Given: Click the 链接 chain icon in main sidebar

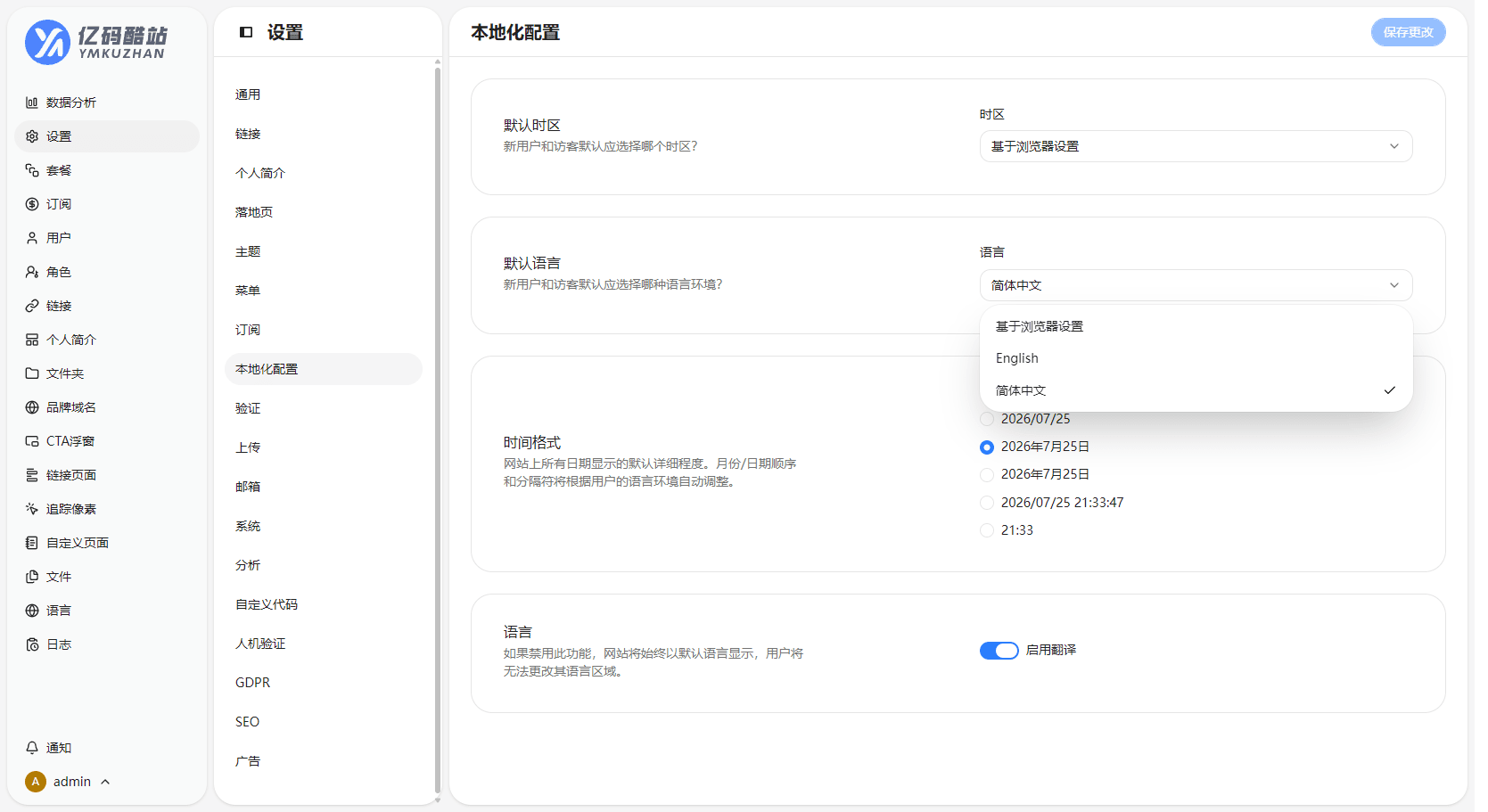Looking at the screenshot, I should tap(32, 306).
